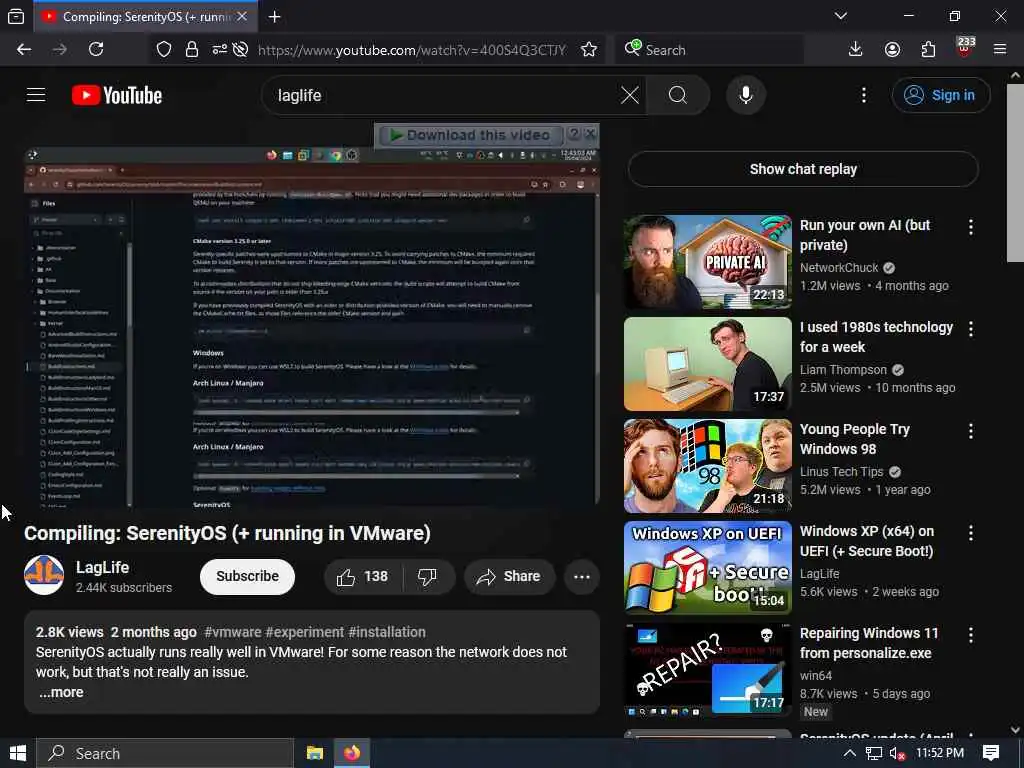The height and width of the screenshot is (768, 1024).
Task: Open help on download bar
Action: point(574,134)
